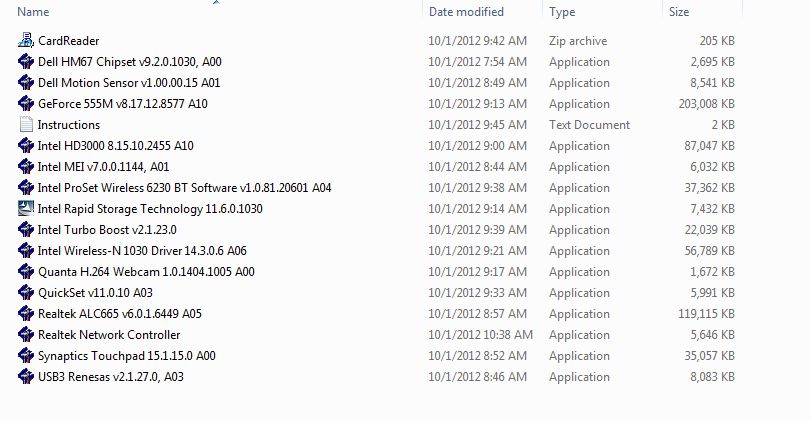Select 'Synaptics Touchpad 15.1.15.0 A00' file name

click(127, 356)
